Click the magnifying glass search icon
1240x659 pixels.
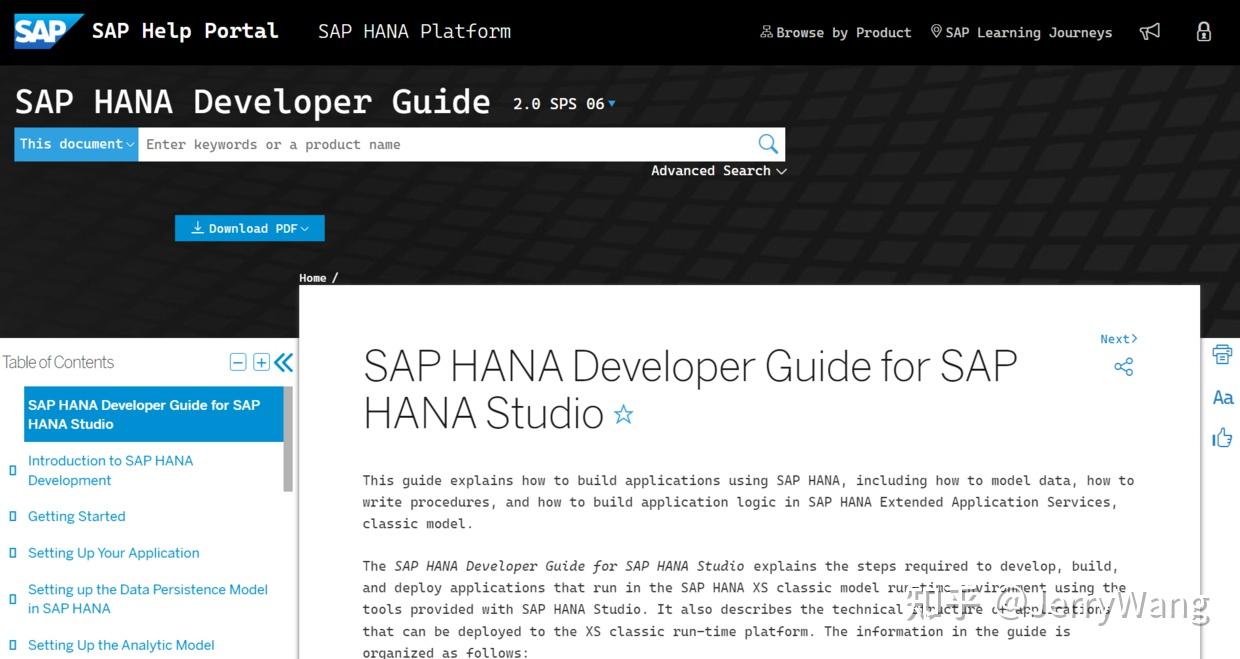pyautogui.click(x=767, y=143)
